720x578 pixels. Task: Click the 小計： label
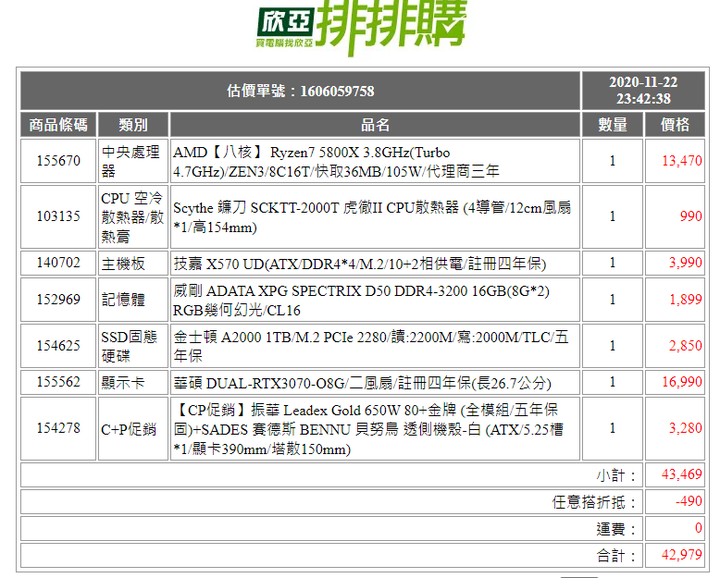[616, 475]
